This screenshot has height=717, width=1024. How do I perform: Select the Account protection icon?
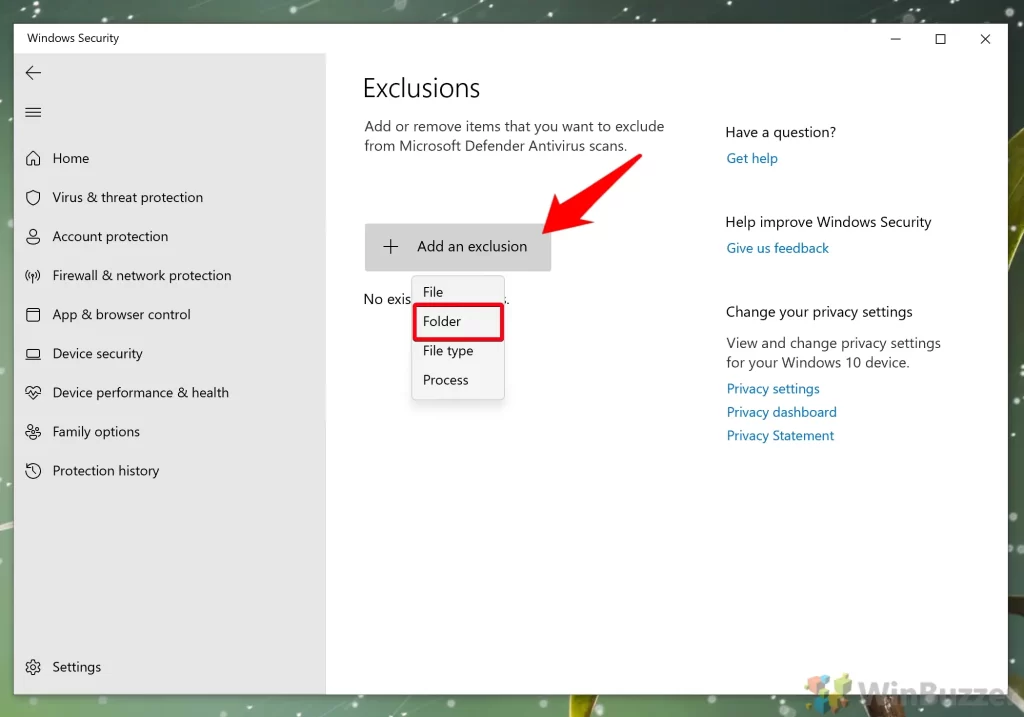pyautogui.click(x=109, y=236)
